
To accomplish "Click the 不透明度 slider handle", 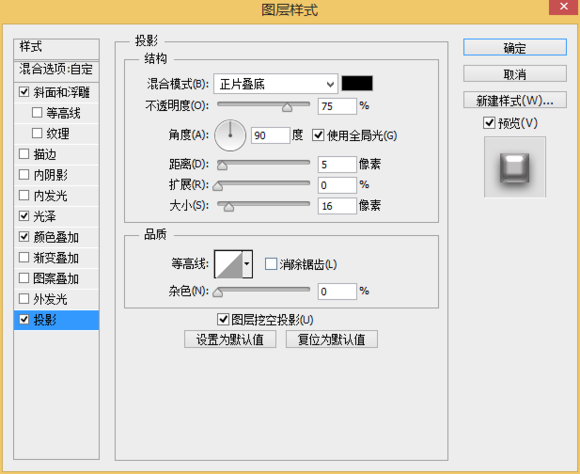I will 287,108.
